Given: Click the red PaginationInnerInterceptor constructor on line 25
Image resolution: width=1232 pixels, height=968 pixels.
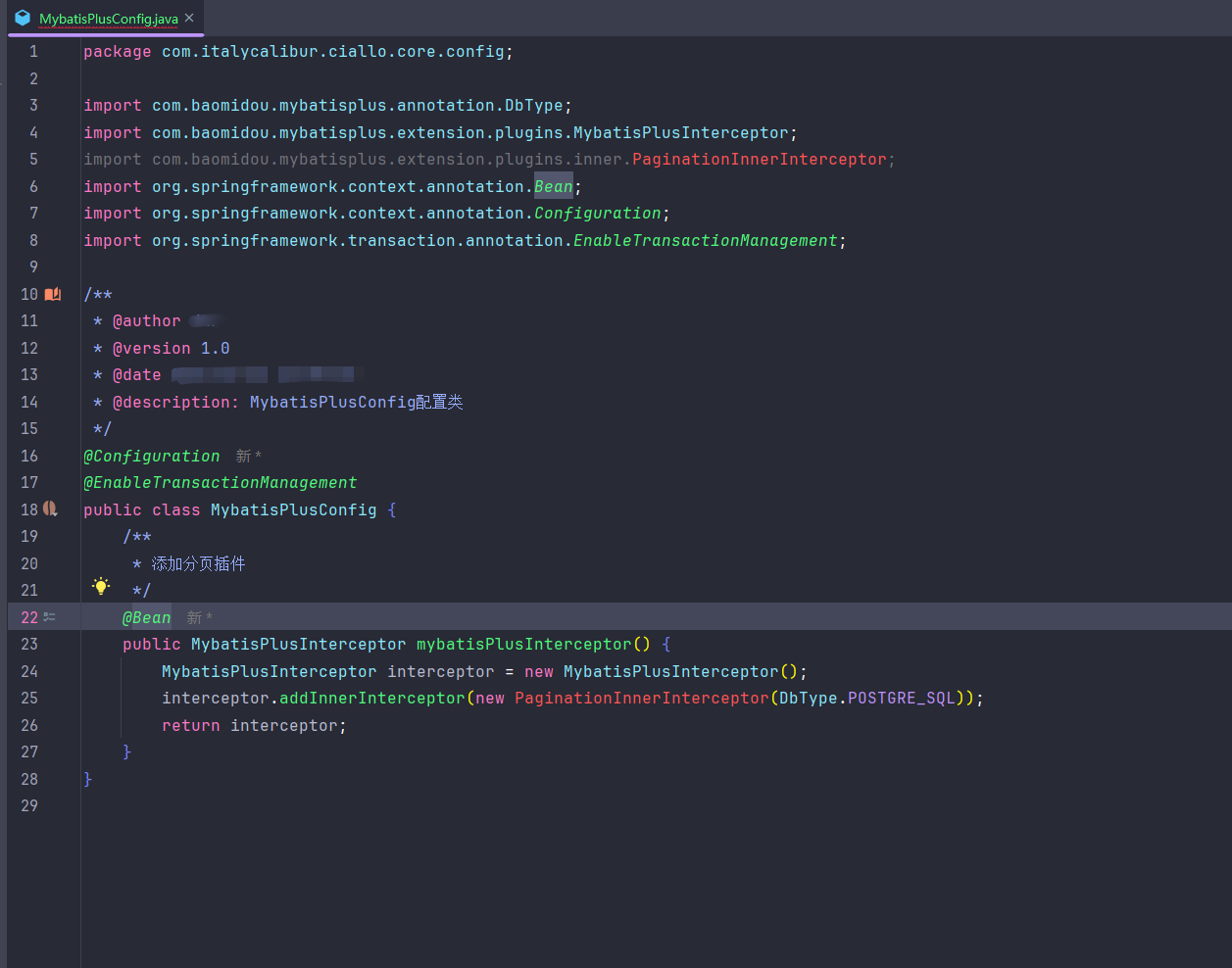Looking at the screenshot, I should click(x=641, y=699).
